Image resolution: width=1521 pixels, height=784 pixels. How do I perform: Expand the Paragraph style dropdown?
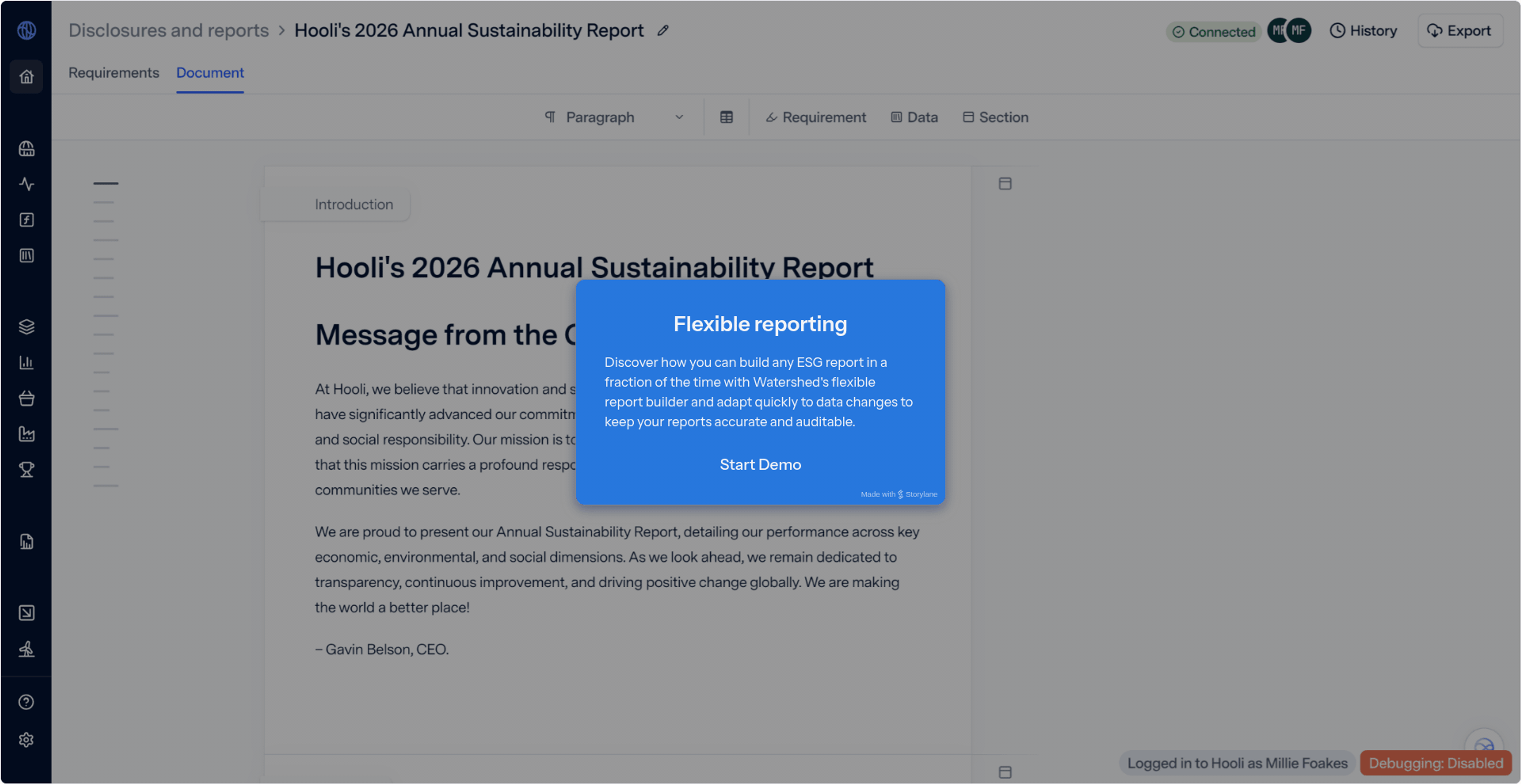(614, 118)
